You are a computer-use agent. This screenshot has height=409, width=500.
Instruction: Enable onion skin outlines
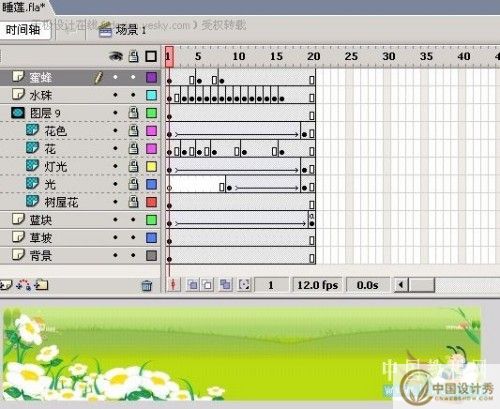pyautogui.click(x=208, y=285)
